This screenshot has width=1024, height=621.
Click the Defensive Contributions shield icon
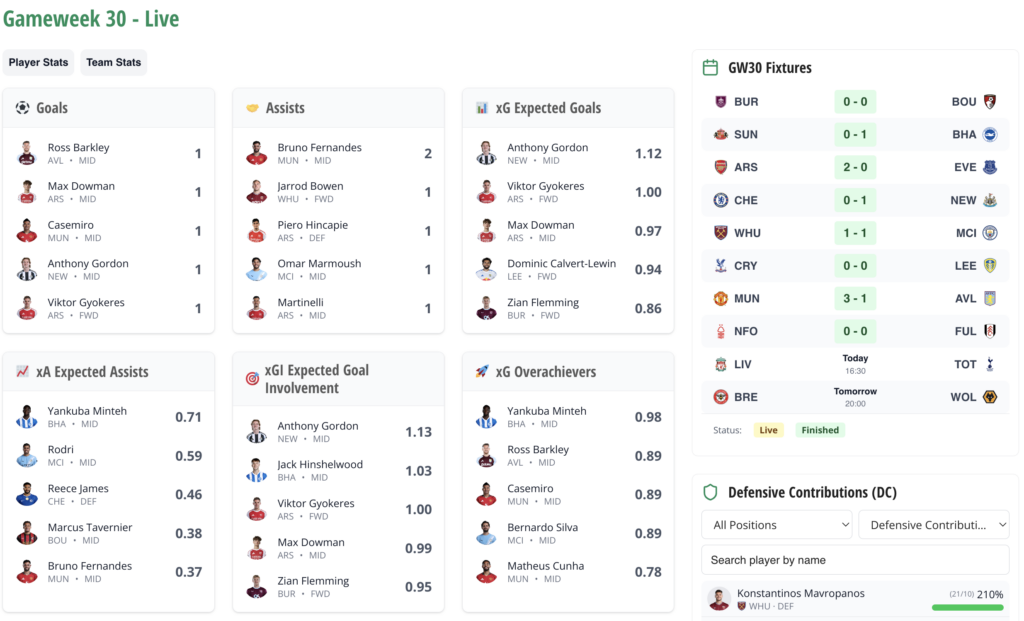[711, 492]
